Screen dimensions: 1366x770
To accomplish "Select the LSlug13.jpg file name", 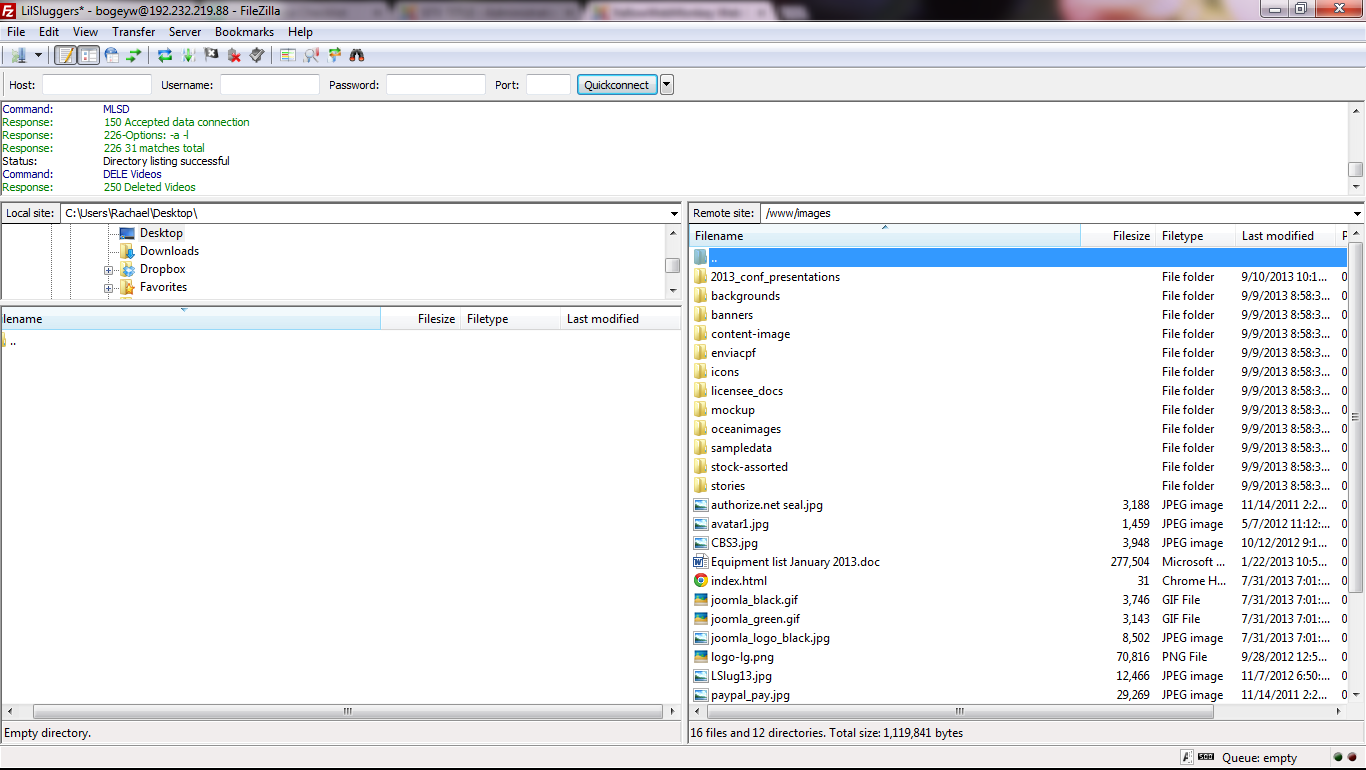I will [x=741, y=676].
